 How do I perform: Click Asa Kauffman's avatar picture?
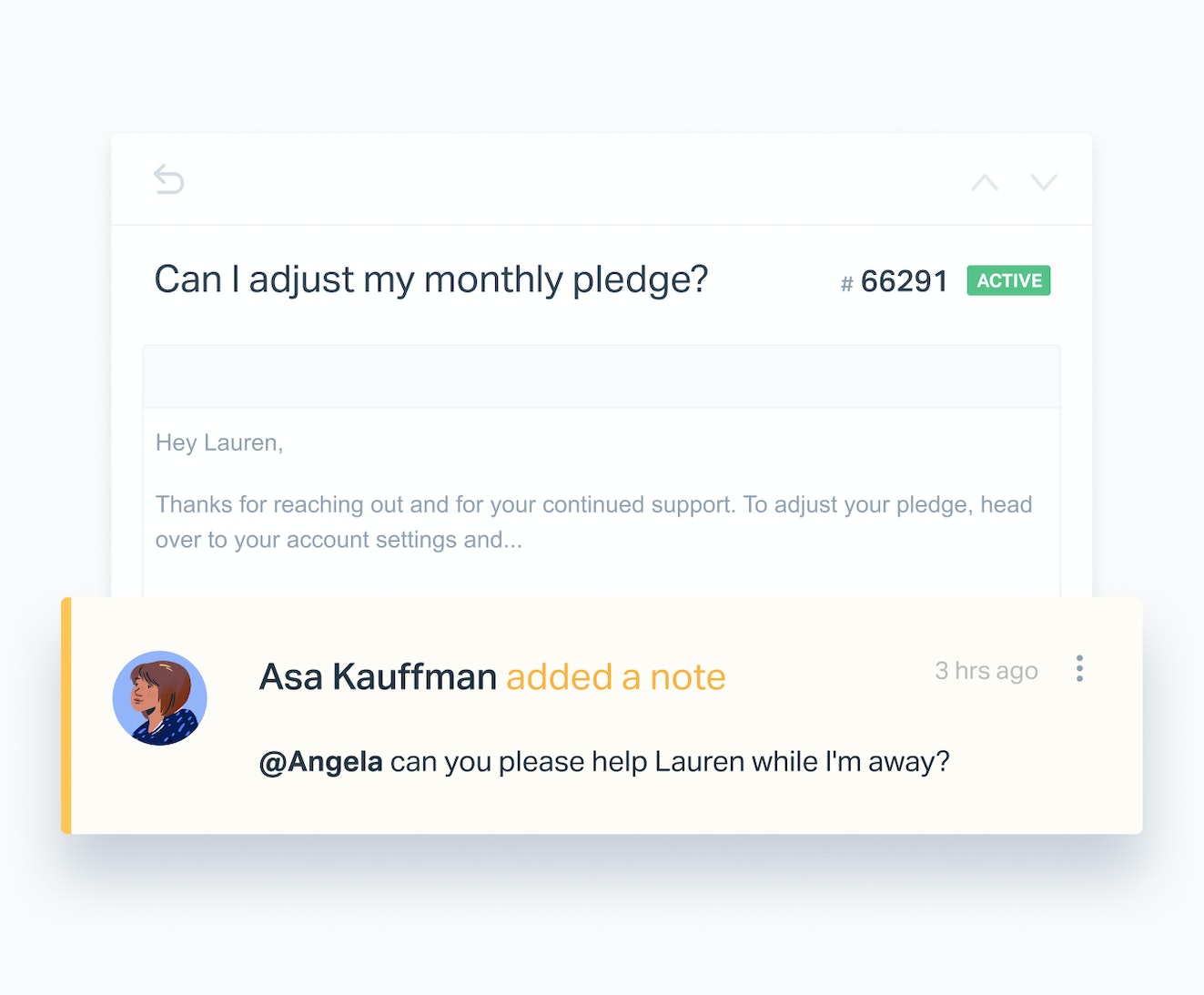point(160,698)
